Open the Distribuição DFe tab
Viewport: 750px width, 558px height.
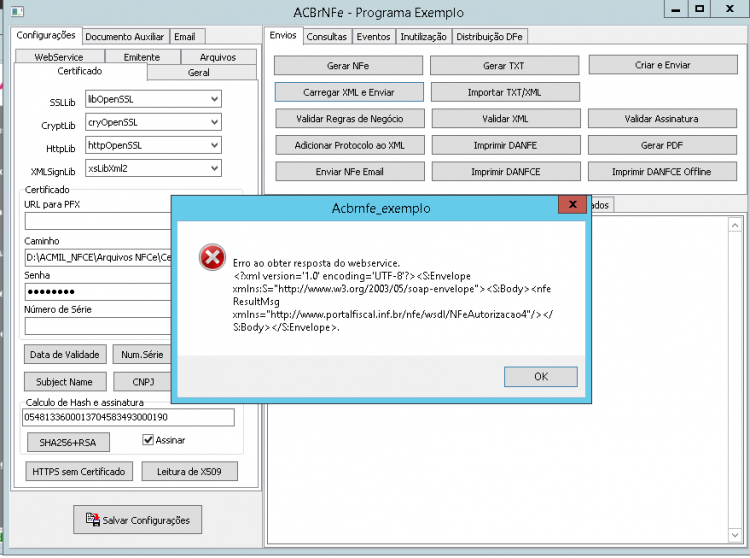coord(489,37)
